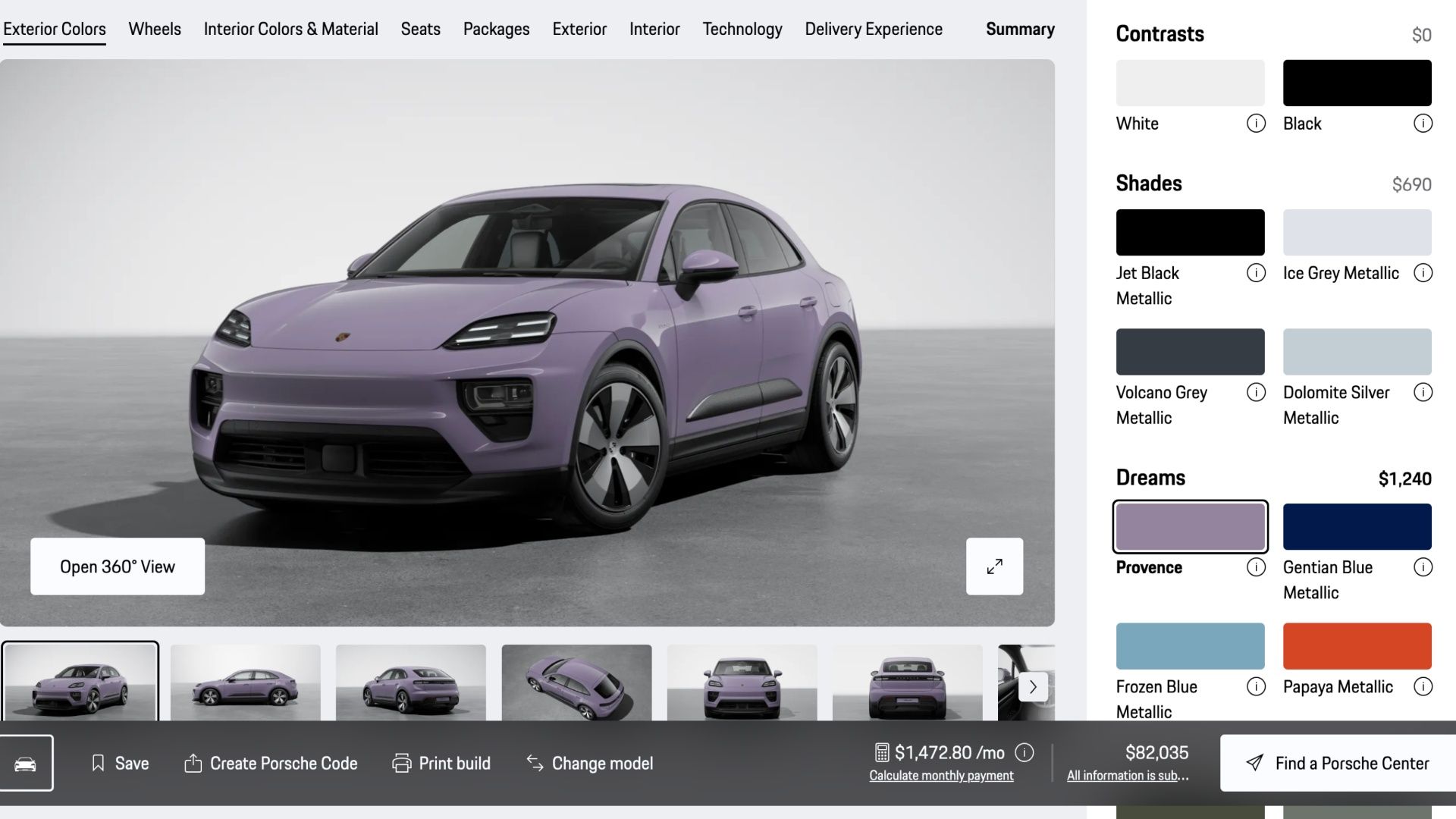Choose the White color swatch
The width and height of the screenshot is (1456, 819).
(1191, 83)
